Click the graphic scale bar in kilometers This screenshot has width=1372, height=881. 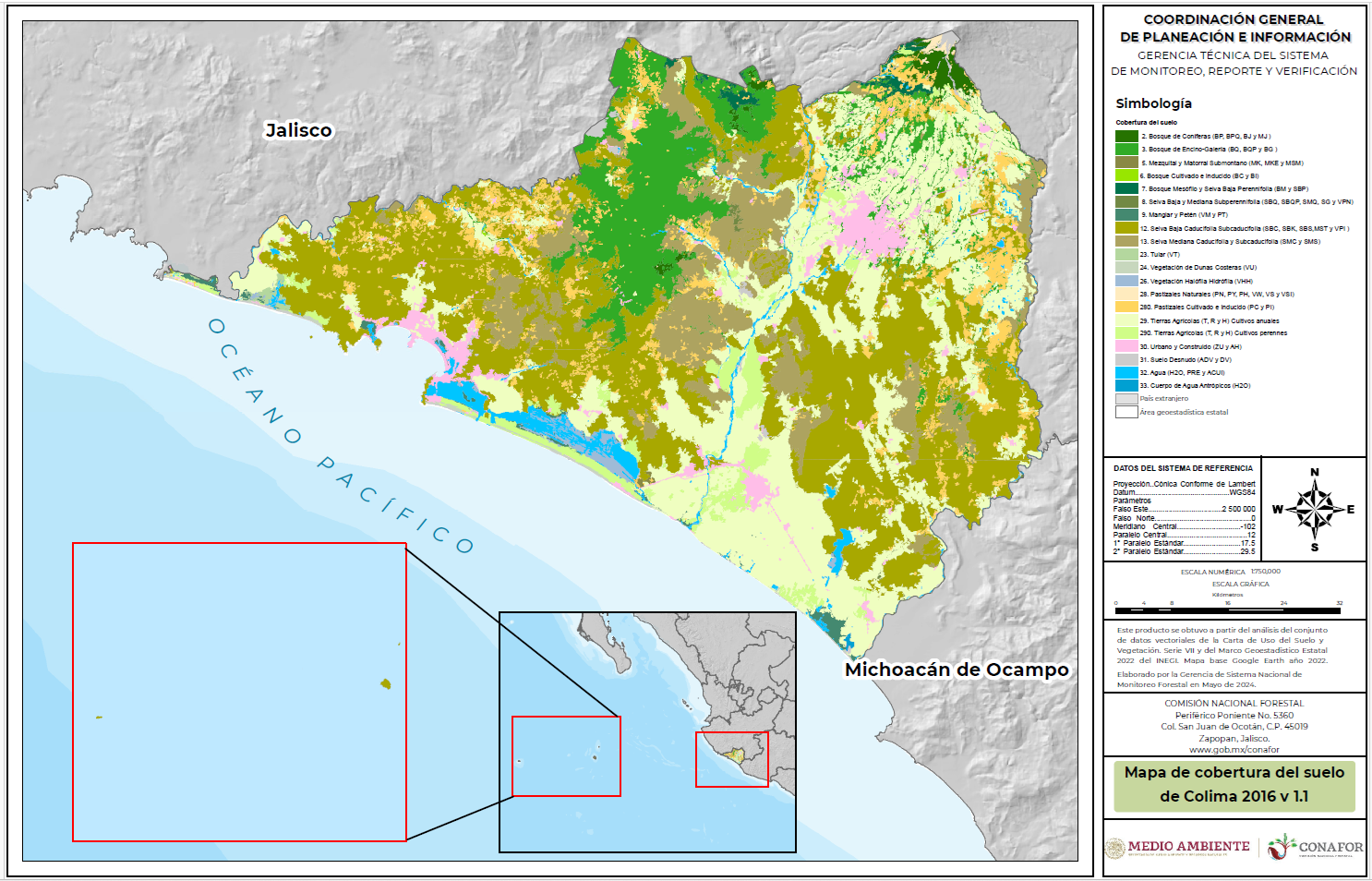tap(1227, 609)
